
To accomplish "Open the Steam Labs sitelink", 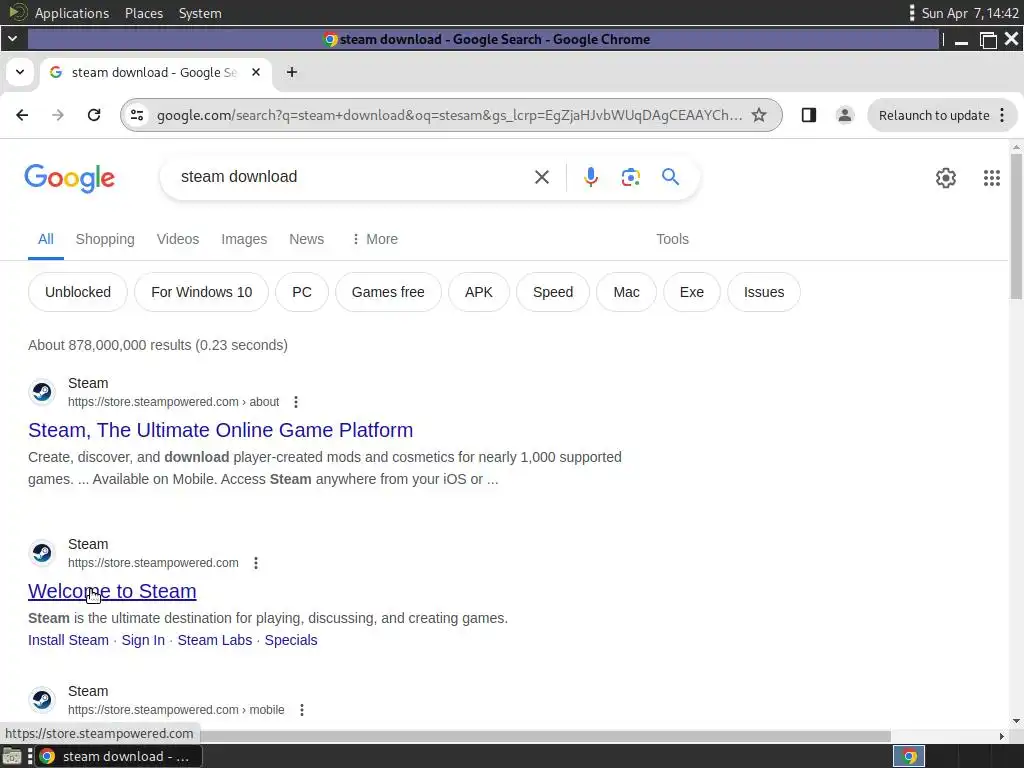I will click(215, 640).
